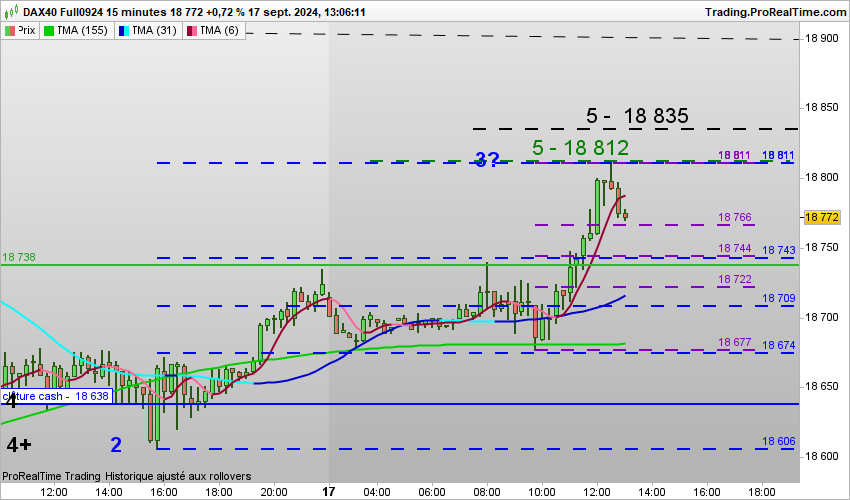The width and height of the screenshot is (850, 500).
Task: Click the 08:00 time axis label
Action: 487,492
